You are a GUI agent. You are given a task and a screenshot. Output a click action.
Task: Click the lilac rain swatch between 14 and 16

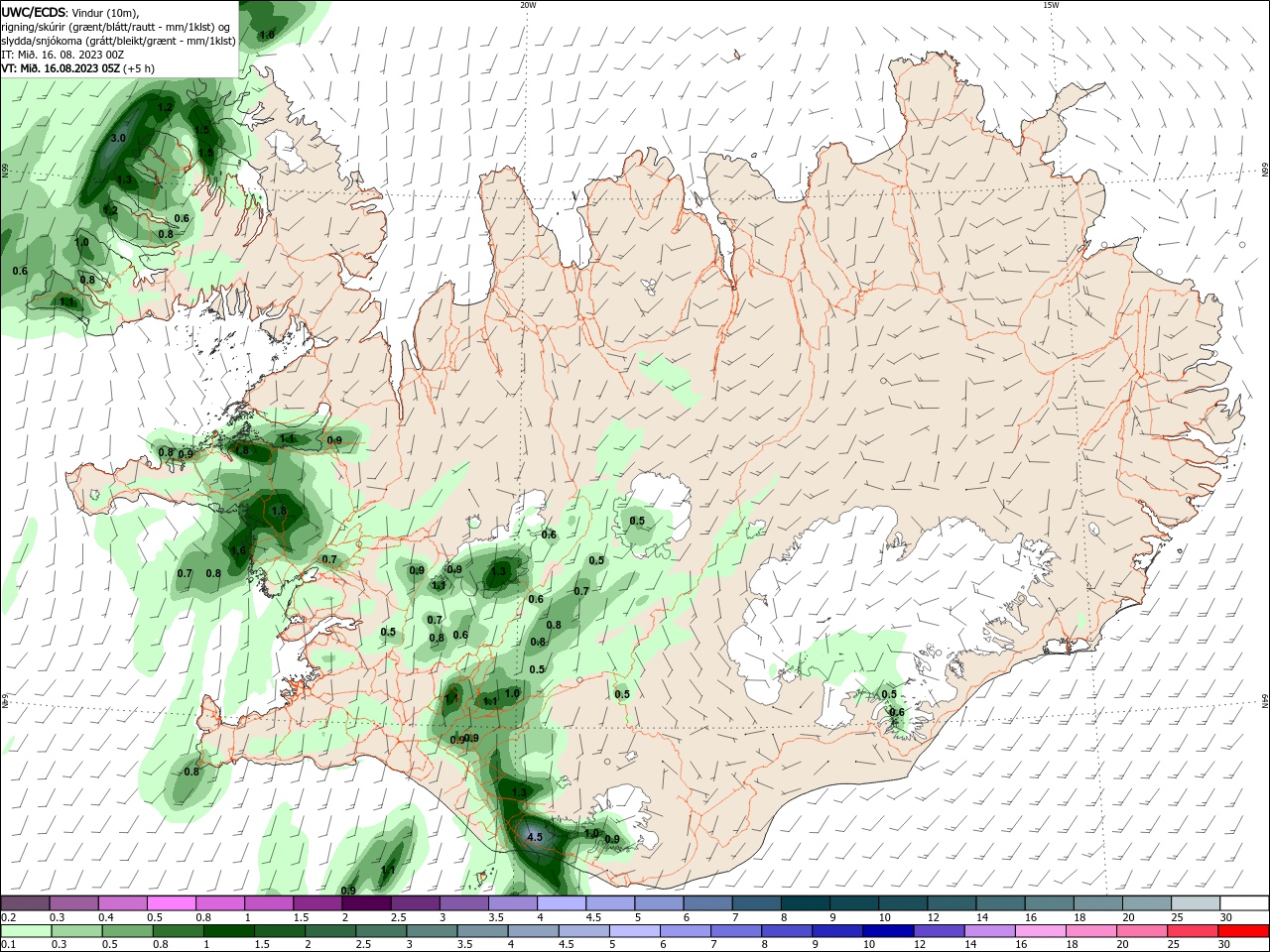[x=990, y=931]
